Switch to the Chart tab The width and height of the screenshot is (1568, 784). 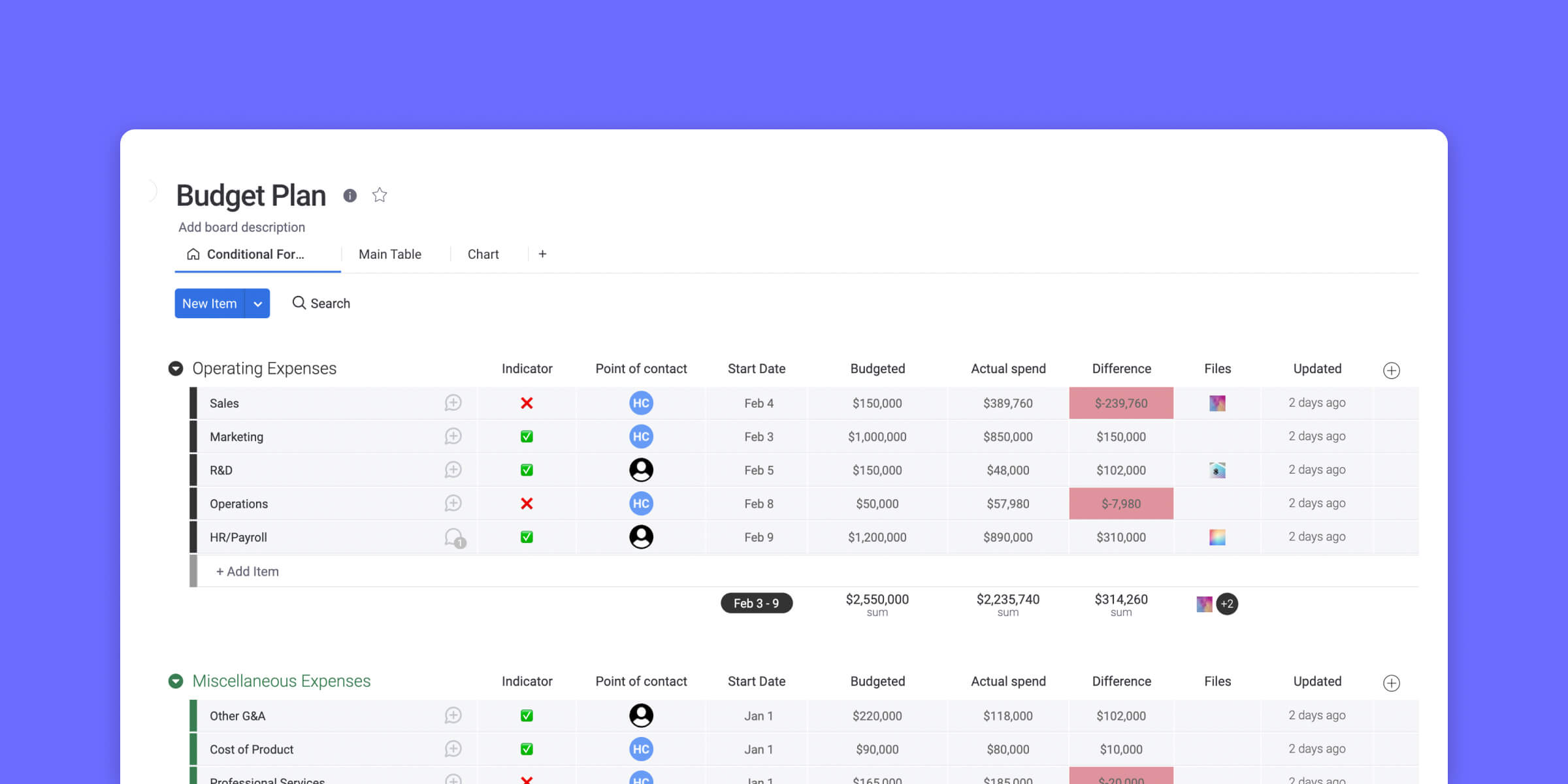[x=483, y=253]
